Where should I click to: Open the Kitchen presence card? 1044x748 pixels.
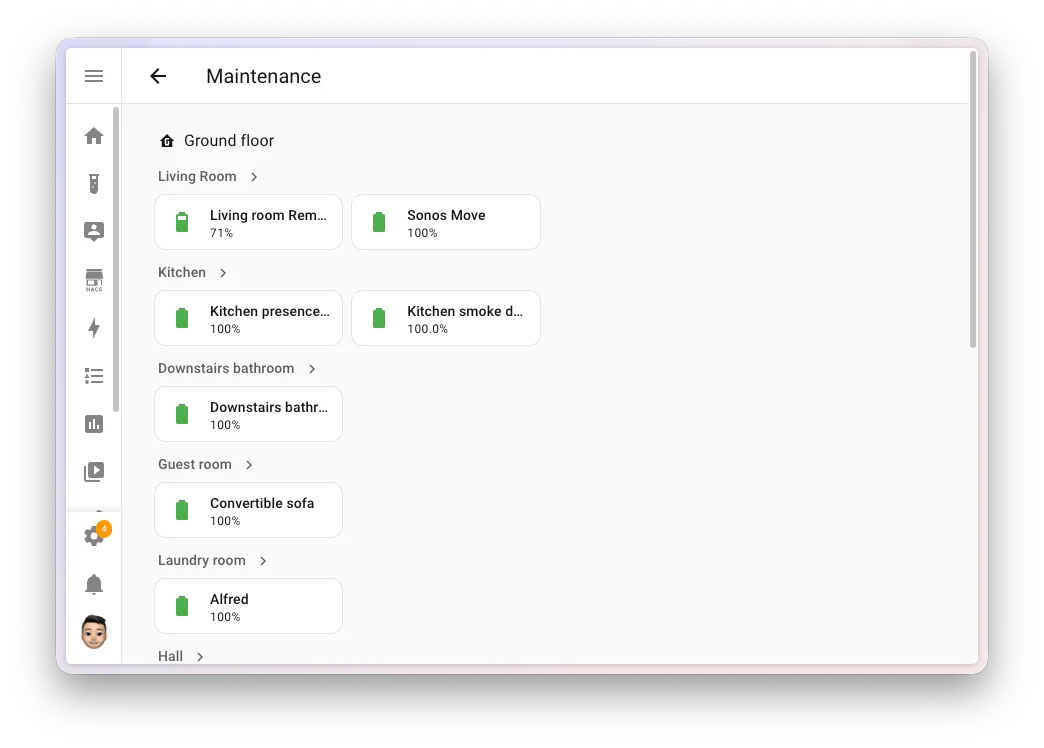click(248, 318)
